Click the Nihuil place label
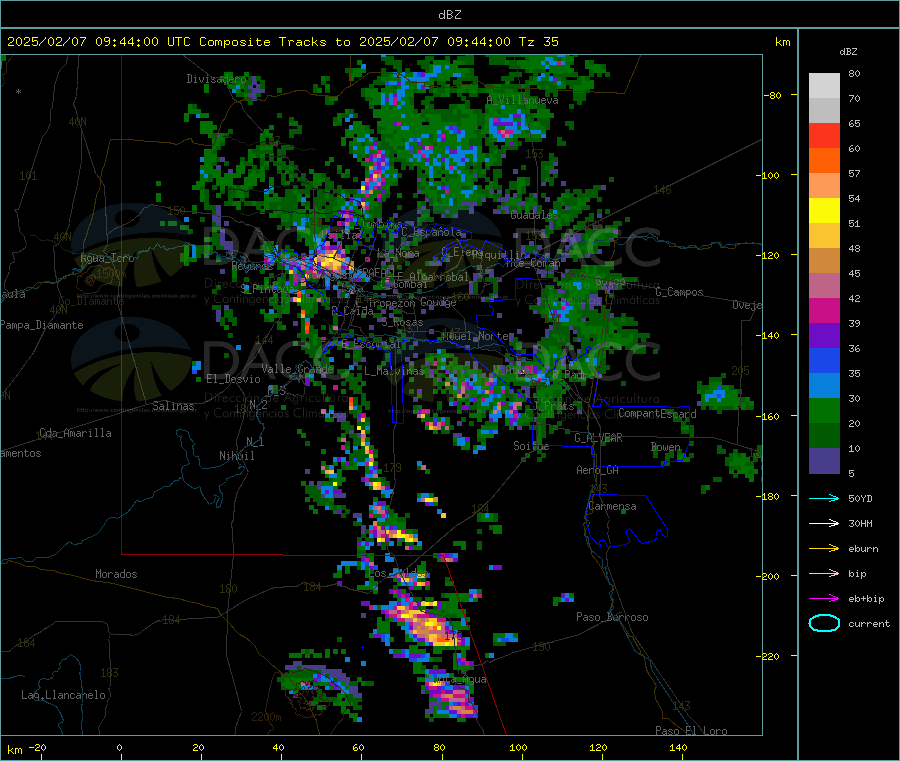The image size is (900, 761). (x=236, y=456)
